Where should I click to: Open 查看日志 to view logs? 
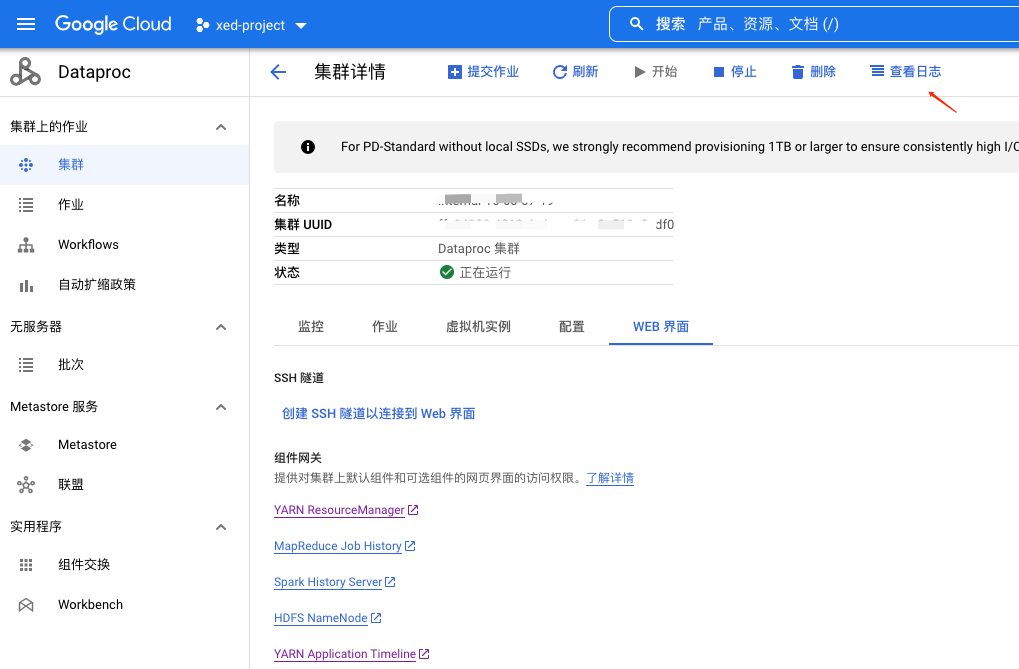tap(905, 72)
